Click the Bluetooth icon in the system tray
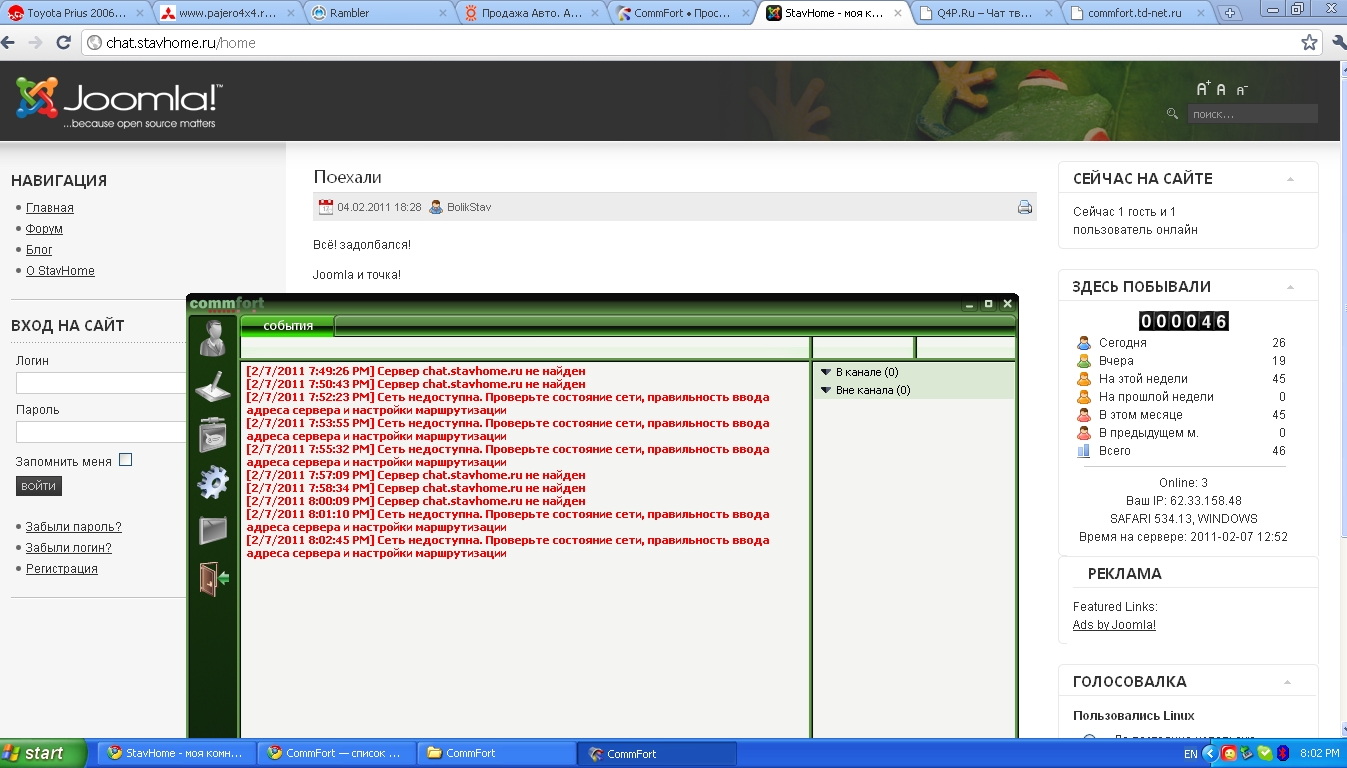Screen dimensions: 1347x768 pyautogui.click(x=1282, y=753)
